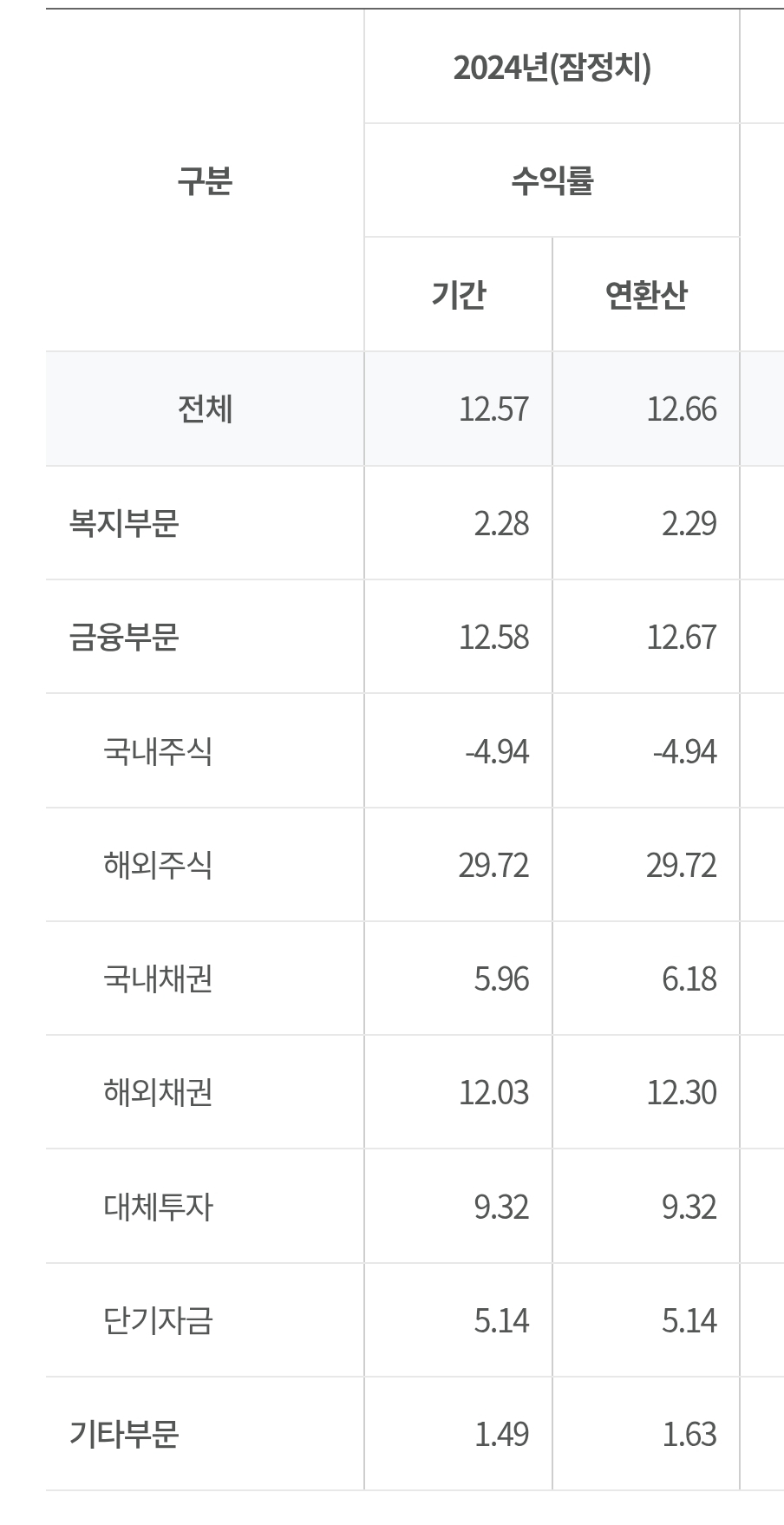This screenshot has width=784, height=1525.
Task: Select the 2024년(잠정치) column header
Action: tap(552, 67)
